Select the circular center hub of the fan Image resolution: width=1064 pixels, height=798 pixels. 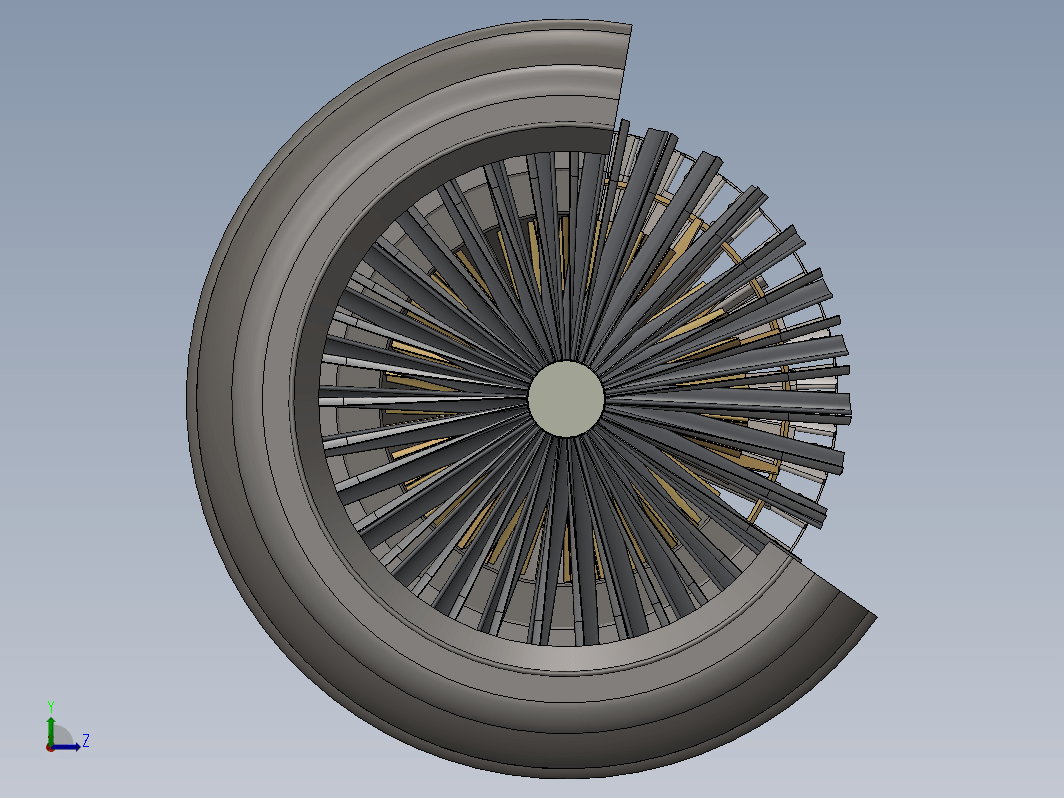566,399
